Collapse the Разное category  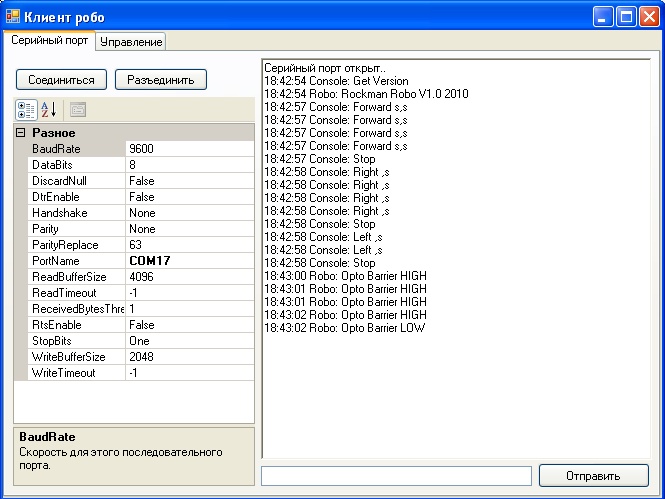click(21, 133)
